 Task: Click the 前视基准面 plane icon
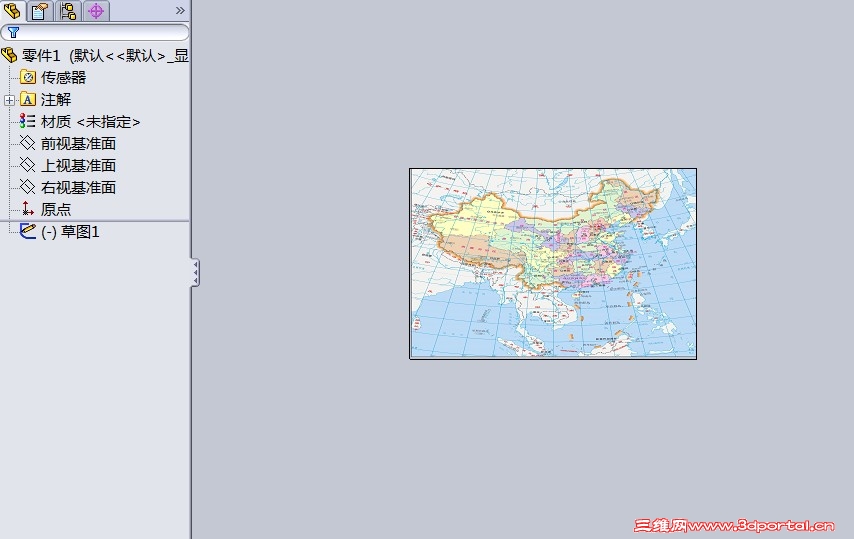(x=27, y=143)
